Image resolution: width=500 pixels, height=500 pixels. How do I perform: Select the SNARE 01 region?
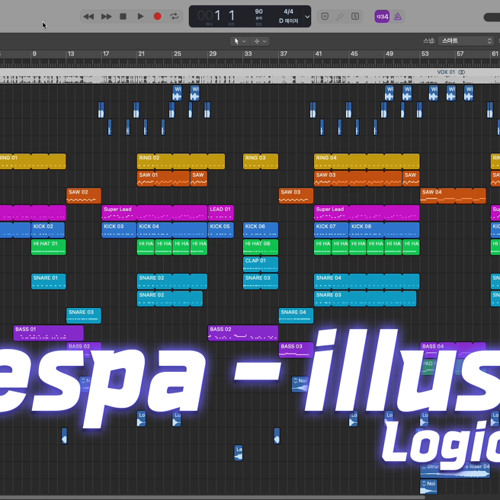click(48, 281)
